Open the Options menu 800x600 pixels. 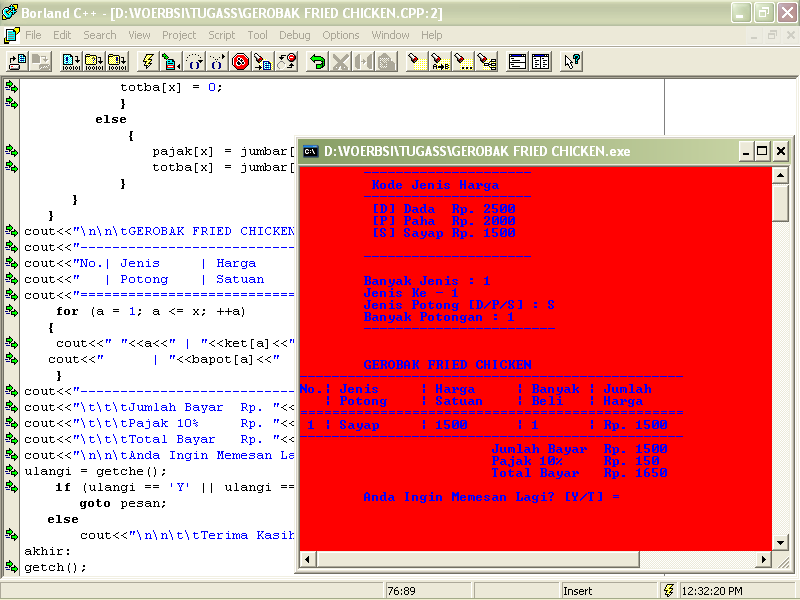(x=341, y=35)
